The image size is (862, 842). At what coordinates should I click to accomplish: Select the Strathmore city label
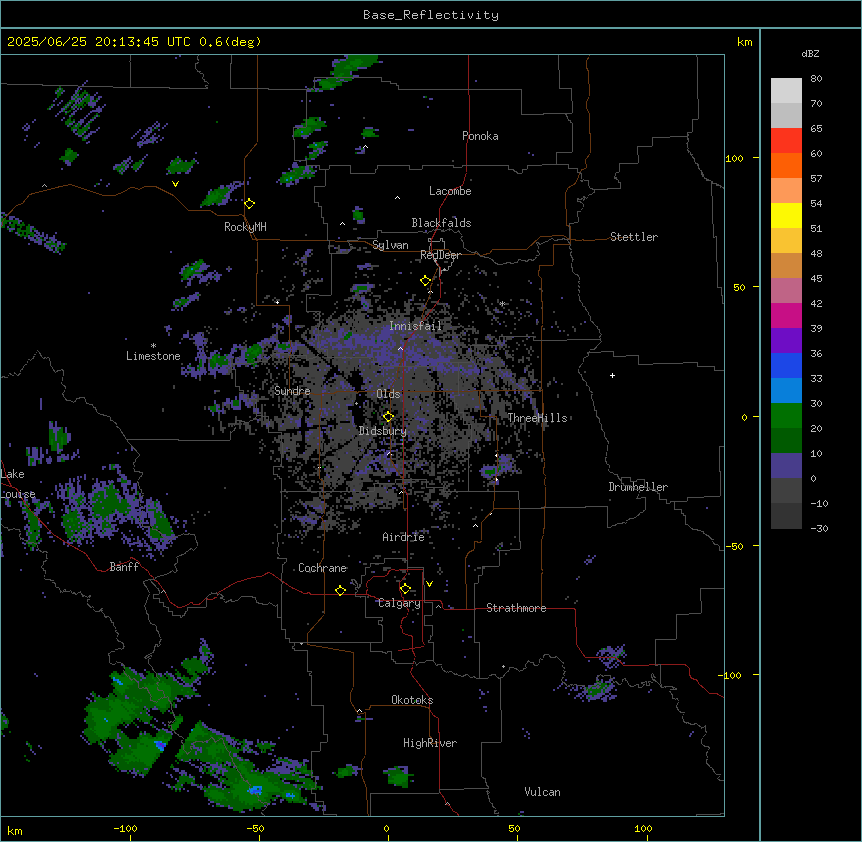tap(516, 608)
